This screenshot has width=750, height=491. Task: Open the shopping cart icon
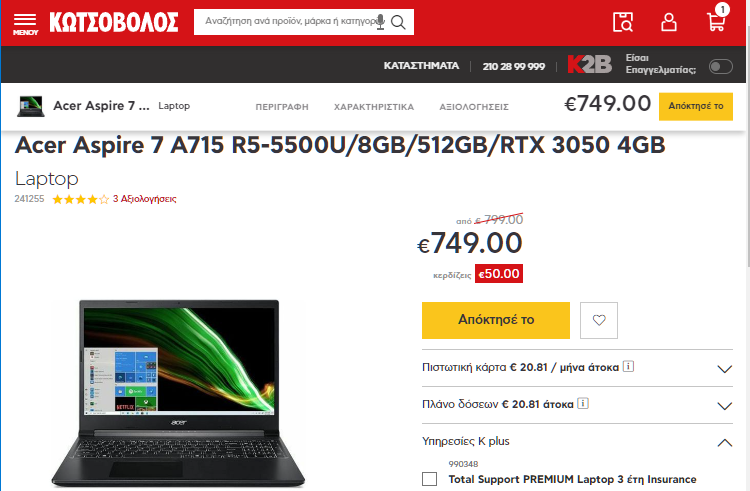[717, 19]
